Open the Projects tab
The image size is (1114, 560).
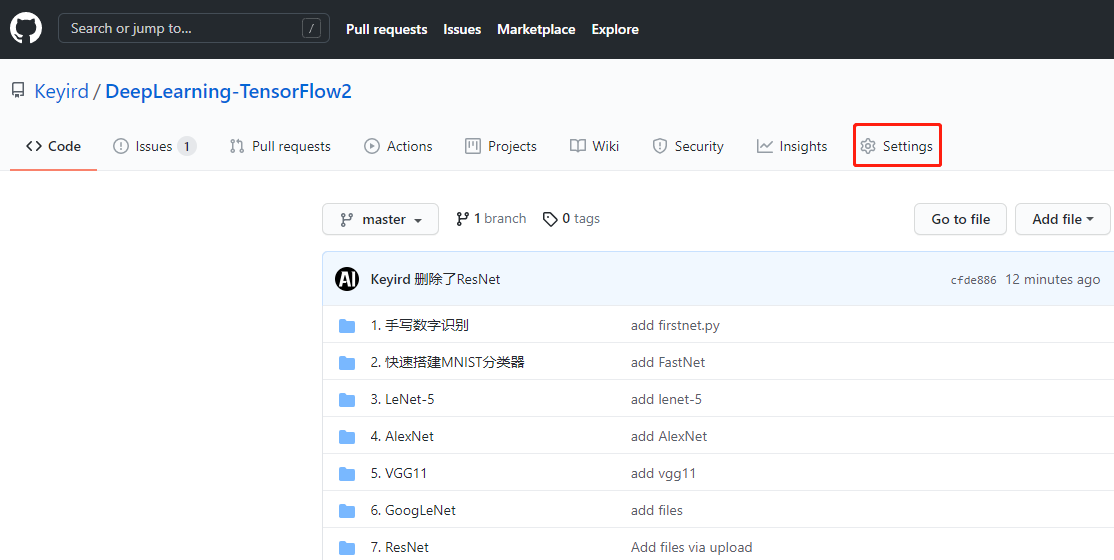[x=501, y=146]
